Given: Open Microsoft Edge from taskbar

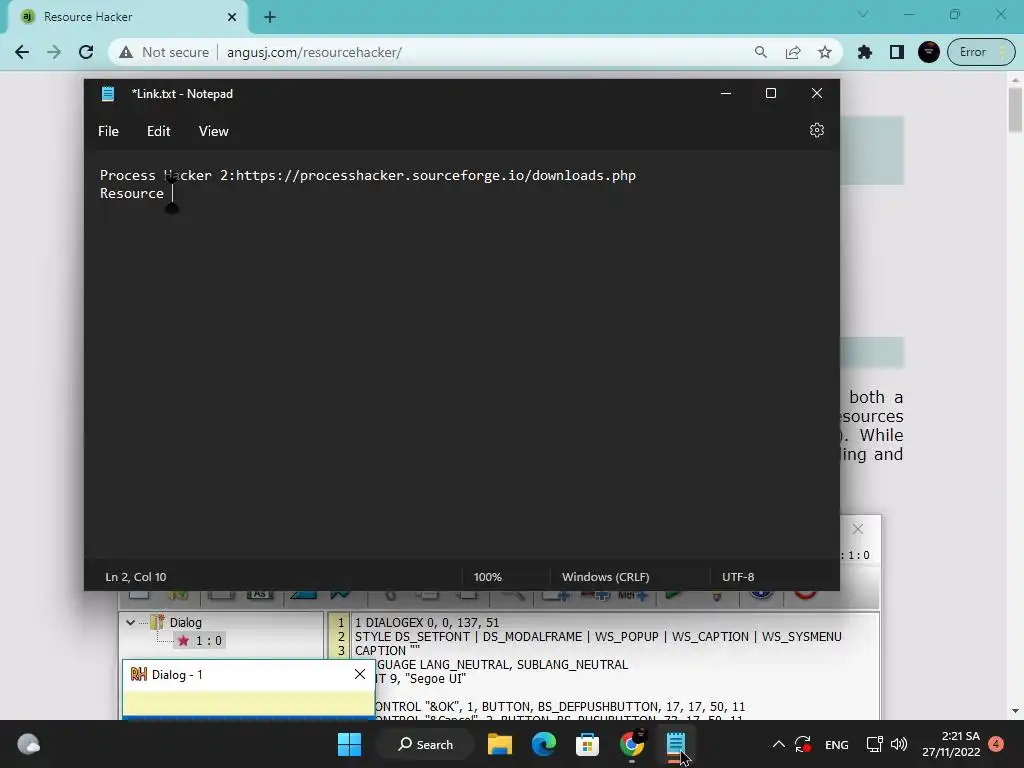Looking at the screenshot, I should point(543,744).
